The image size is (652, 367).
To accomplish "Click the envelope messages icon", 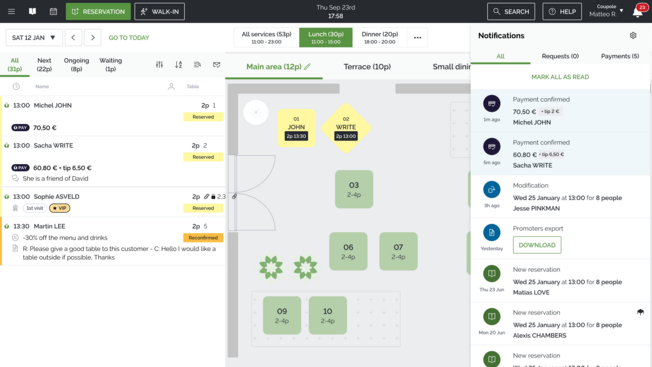I will (217, 64).
